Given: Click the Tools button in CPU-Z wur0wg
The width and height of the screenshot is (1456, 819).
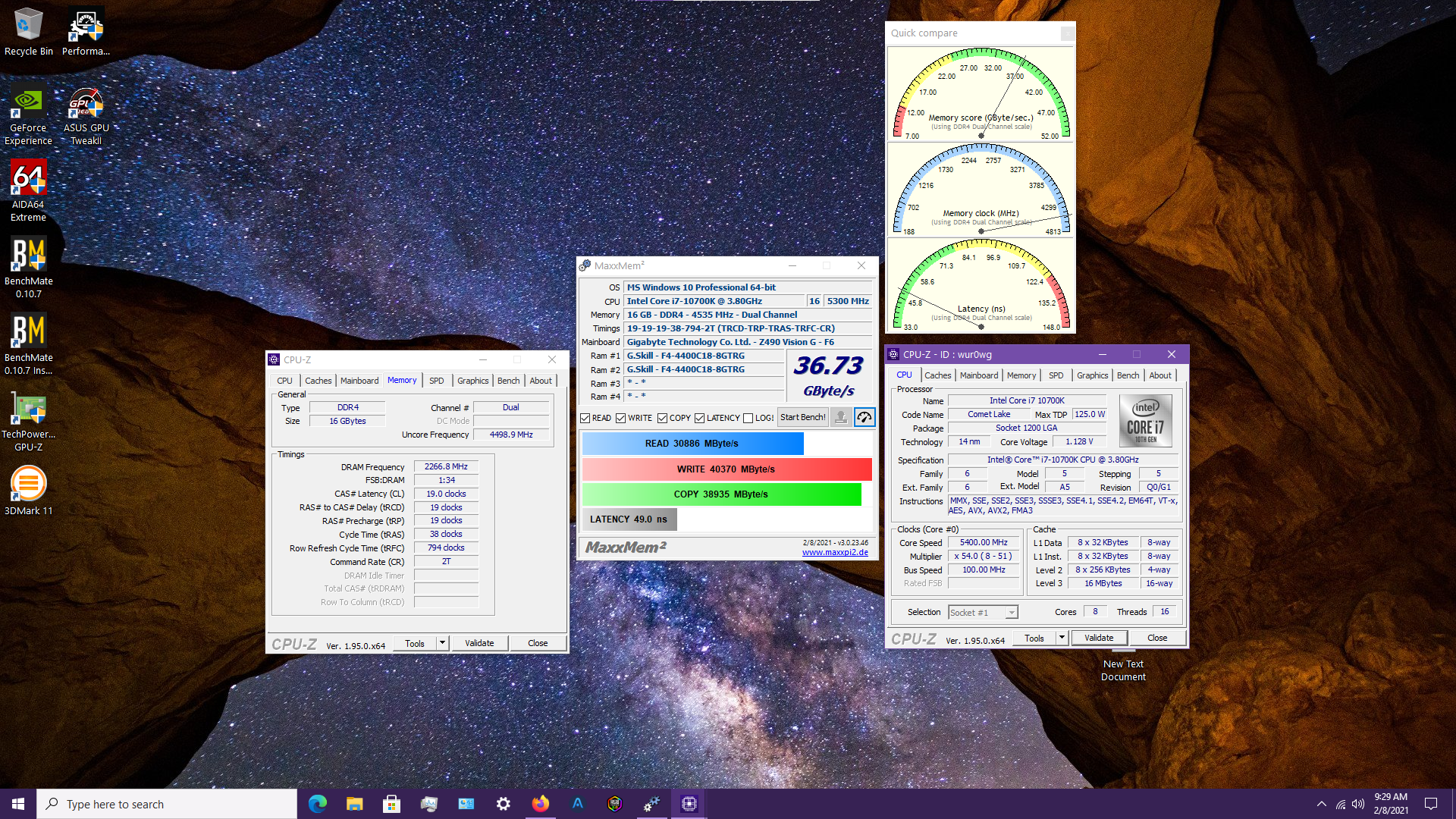Looking at the screenshot, I should pyautogui.click(x=1034, y=639).
